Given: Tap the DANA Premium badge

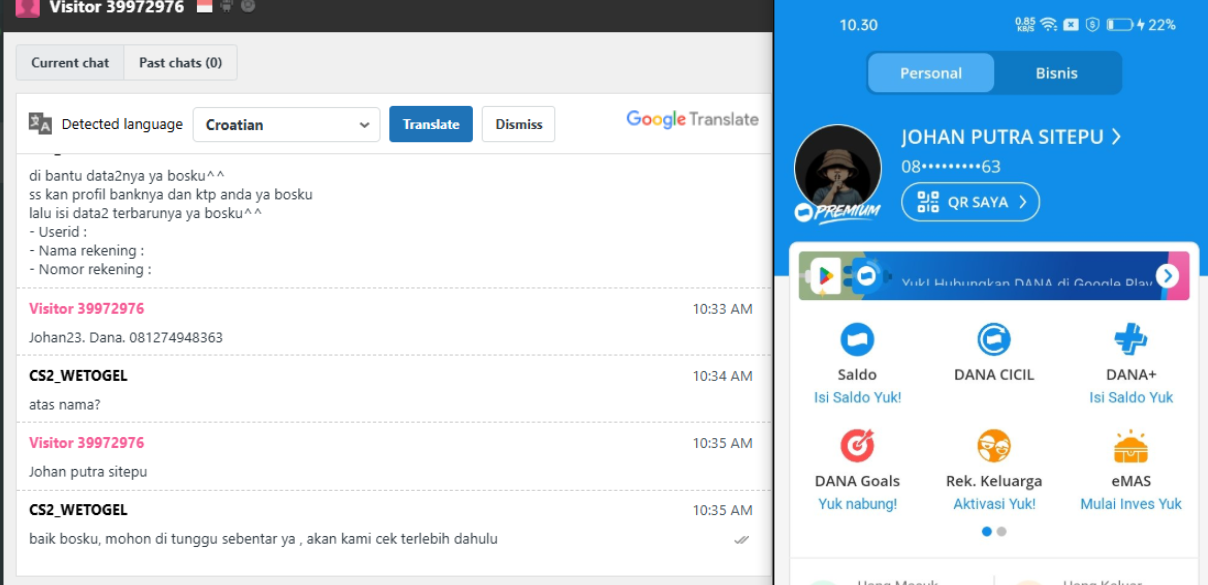Looking at the screenshot, I should tap(838, 212).
